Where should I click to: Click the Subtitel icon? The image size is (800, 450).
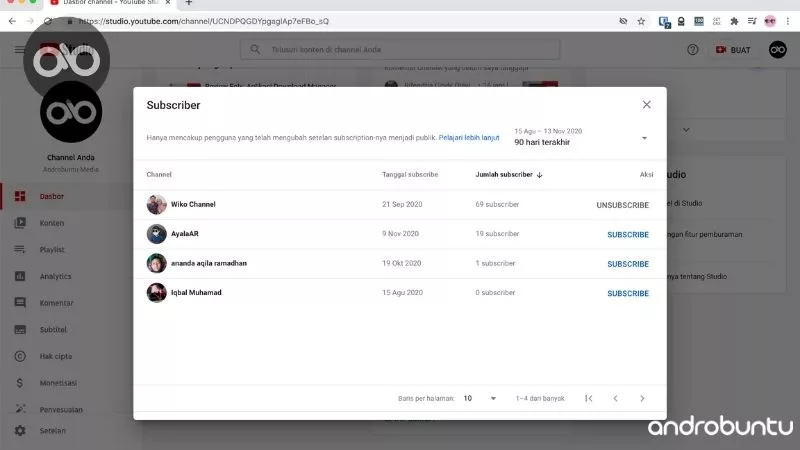pyautogui.click(x=20, y=330)
